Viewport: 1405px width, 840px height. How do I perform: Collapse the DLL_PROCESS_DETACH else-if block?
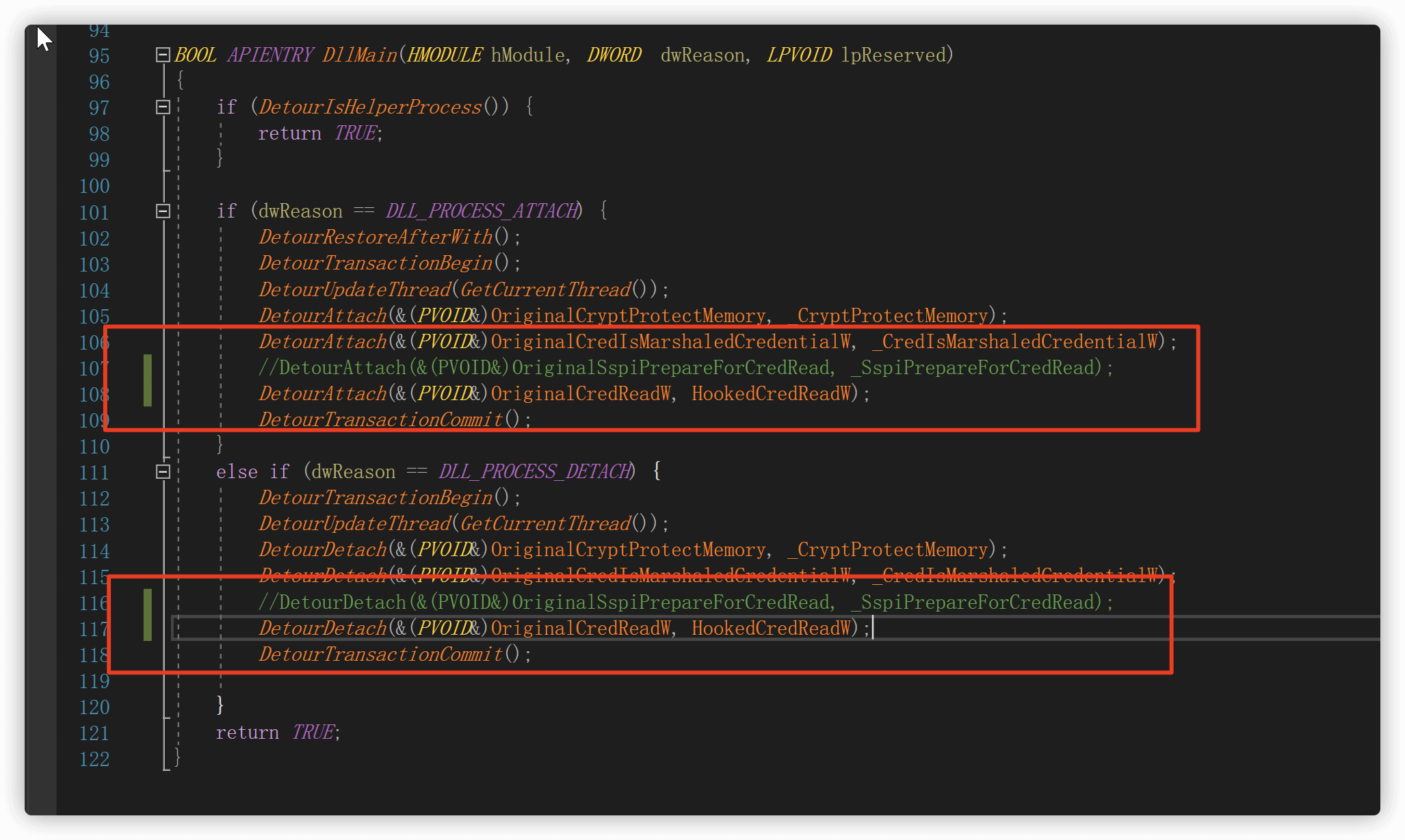(x=163, y=471)
